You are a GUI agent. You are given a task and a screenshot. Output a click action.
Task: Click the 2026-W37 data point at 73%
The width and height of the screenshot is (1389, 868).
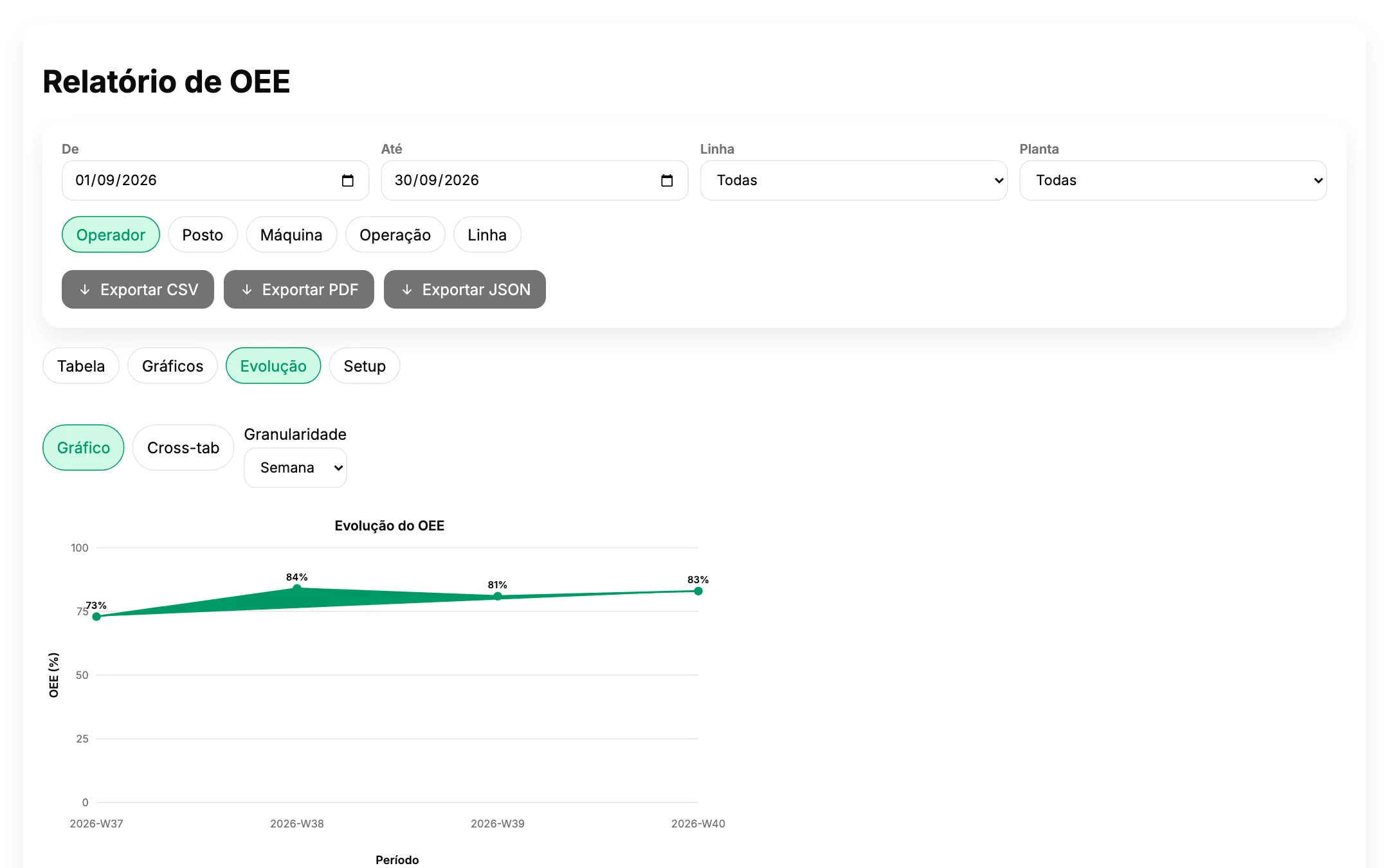pos(96,617)
